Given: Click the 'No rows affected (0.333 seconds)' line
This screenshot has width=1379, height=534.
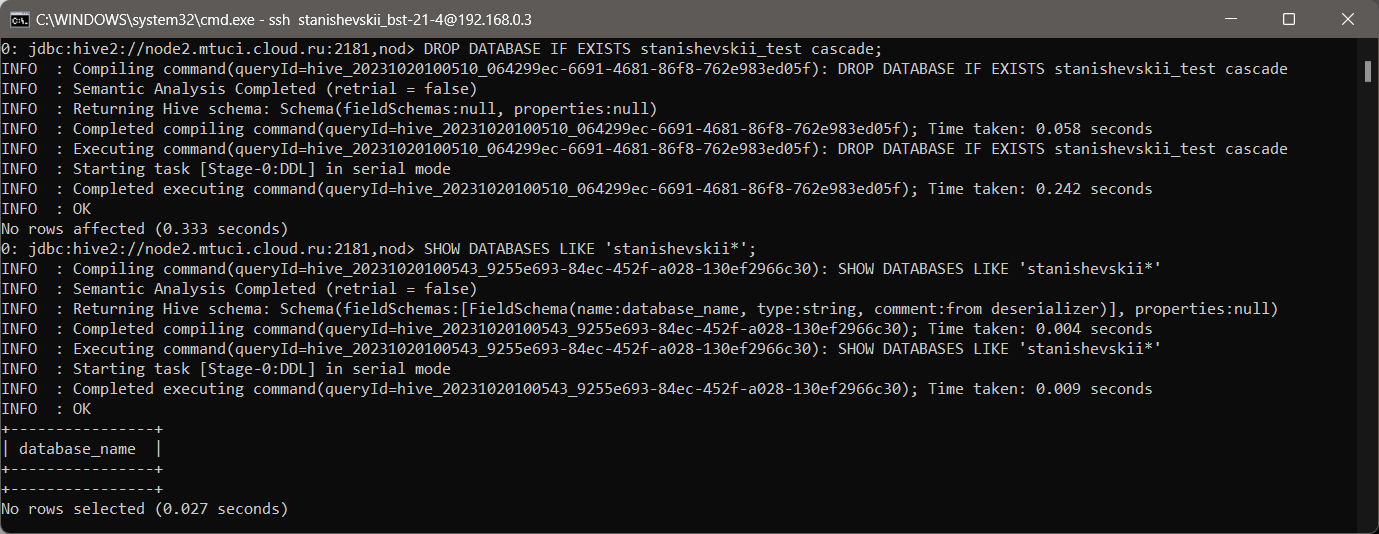Looking at the screenshot, I should click(144, 229).
